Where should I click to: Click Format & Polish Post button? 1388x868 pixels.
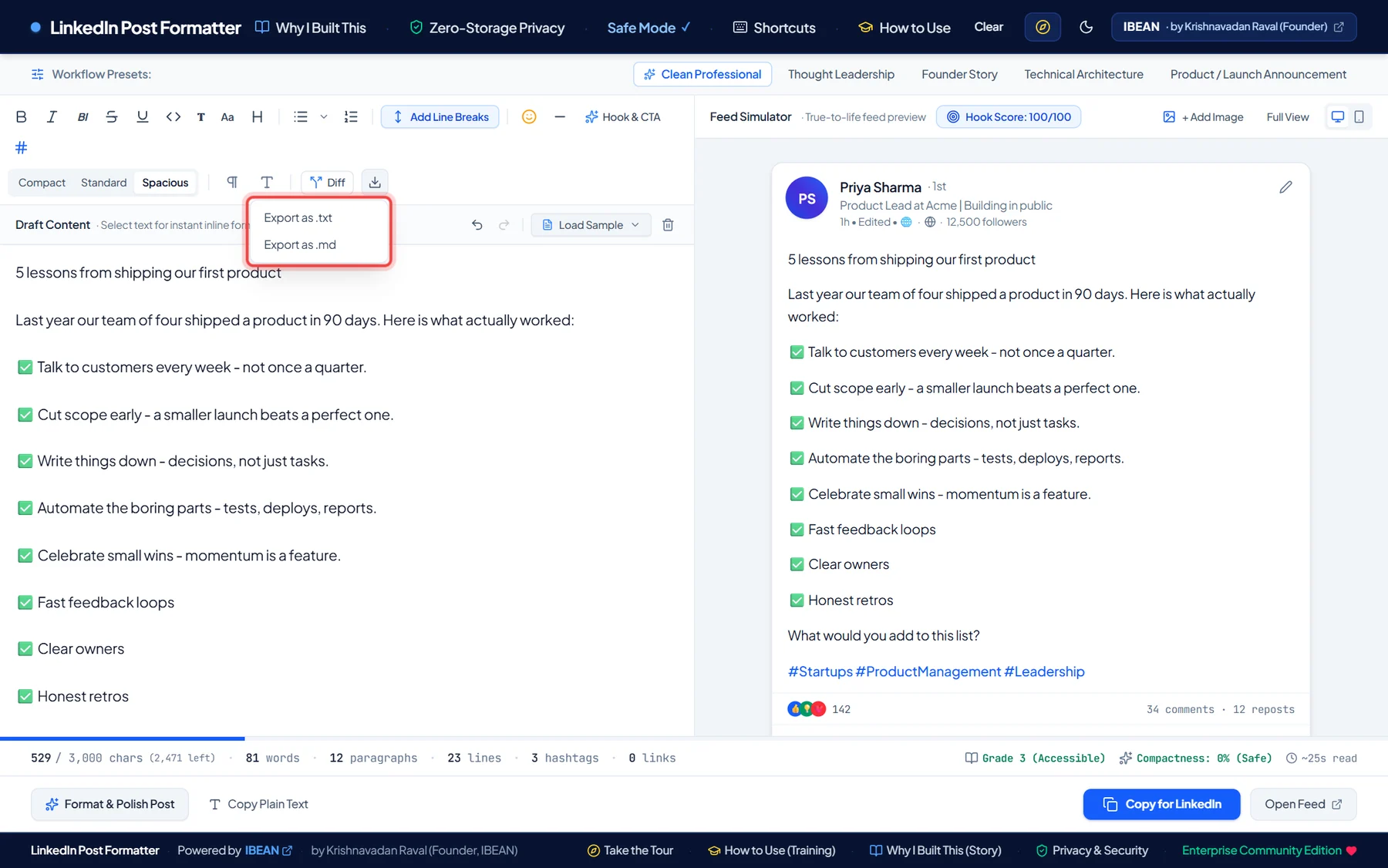click(x=109, y=804)
